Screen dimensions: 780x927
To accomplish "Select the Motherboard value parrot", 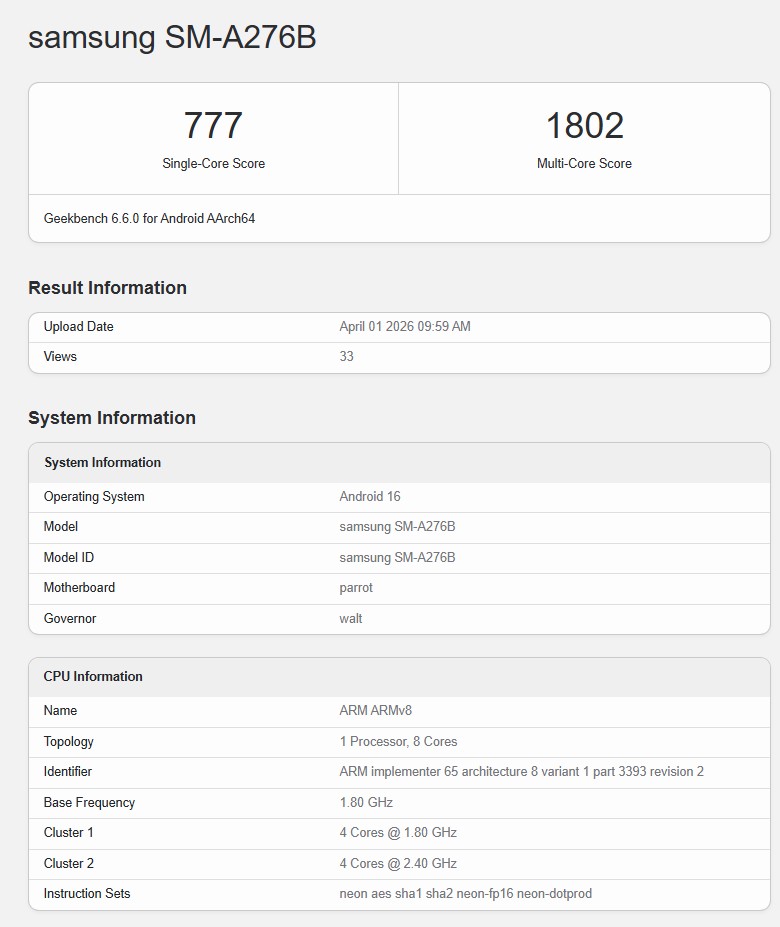I will pyautogui.click(x=357, y=588).
